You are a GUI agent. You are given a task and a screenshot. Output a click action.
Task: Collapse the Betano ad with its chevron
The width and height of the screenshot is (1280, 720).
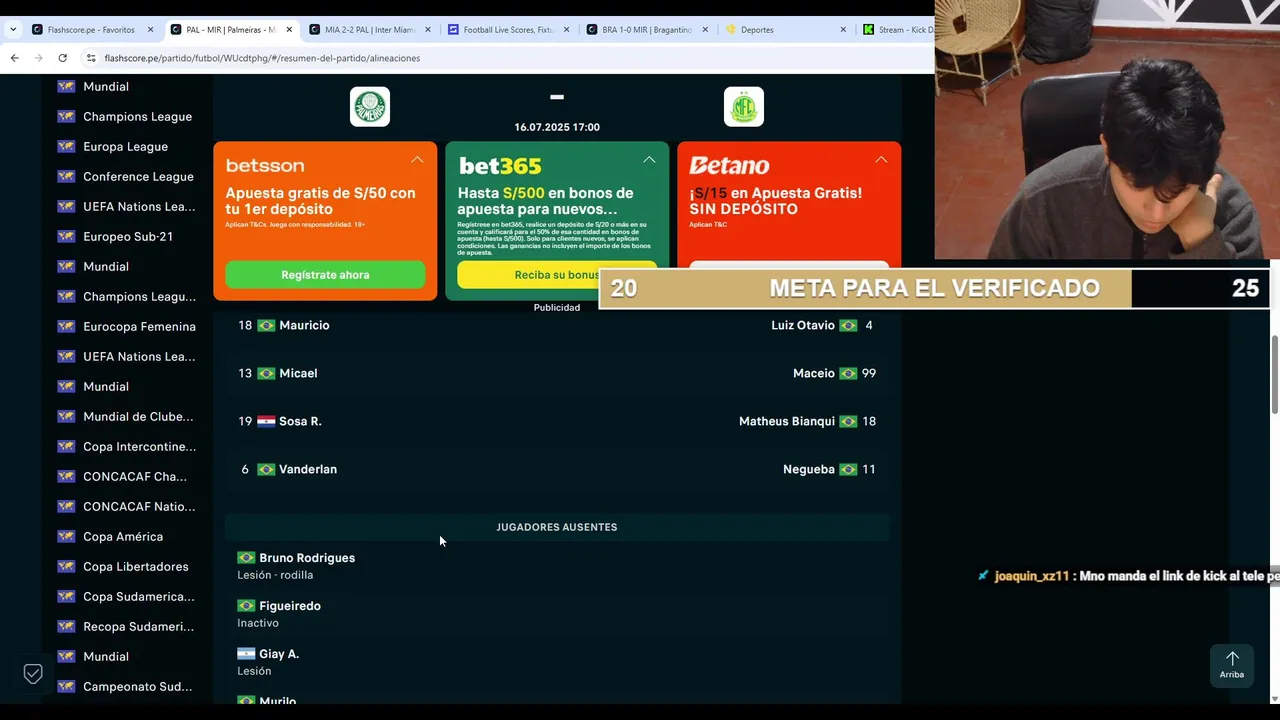tap(881, 160)
